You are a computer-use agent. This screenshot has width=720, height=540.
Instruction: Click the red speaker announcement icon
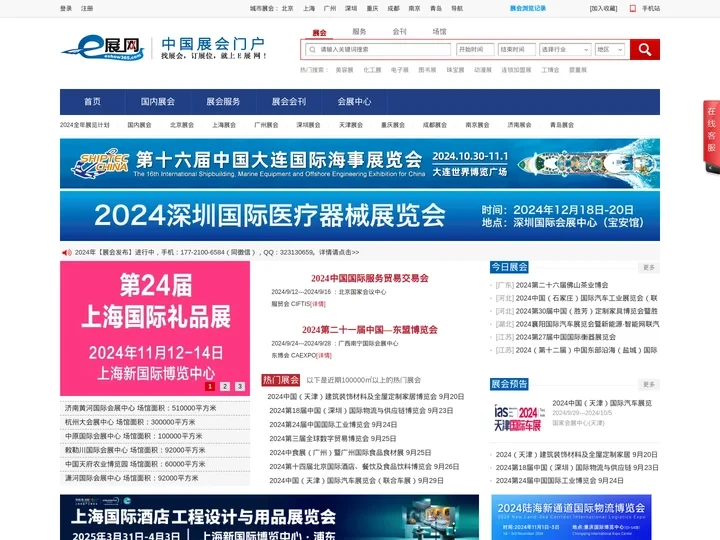[x=67, y=252]
